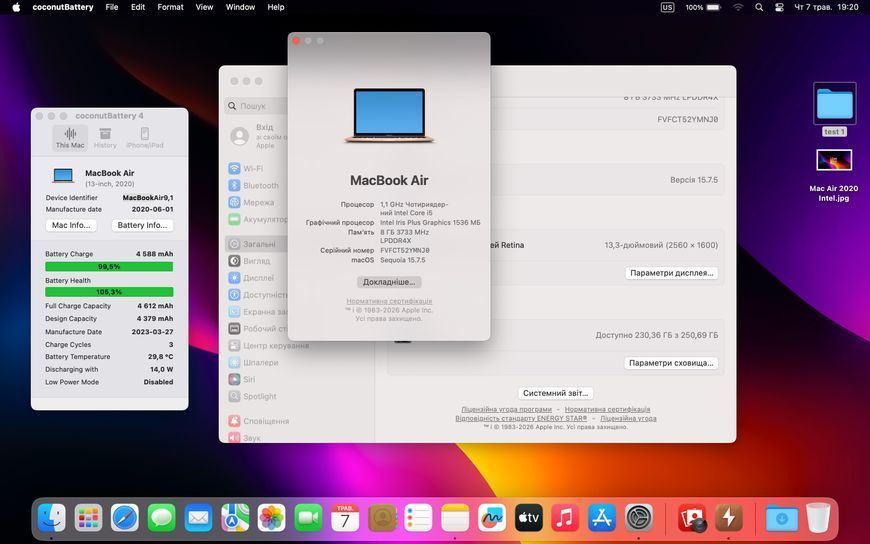The width and height of the screenshot is (870, 544).
Task: Click the Пошук search field in Settings
Action: pos(257,105)
